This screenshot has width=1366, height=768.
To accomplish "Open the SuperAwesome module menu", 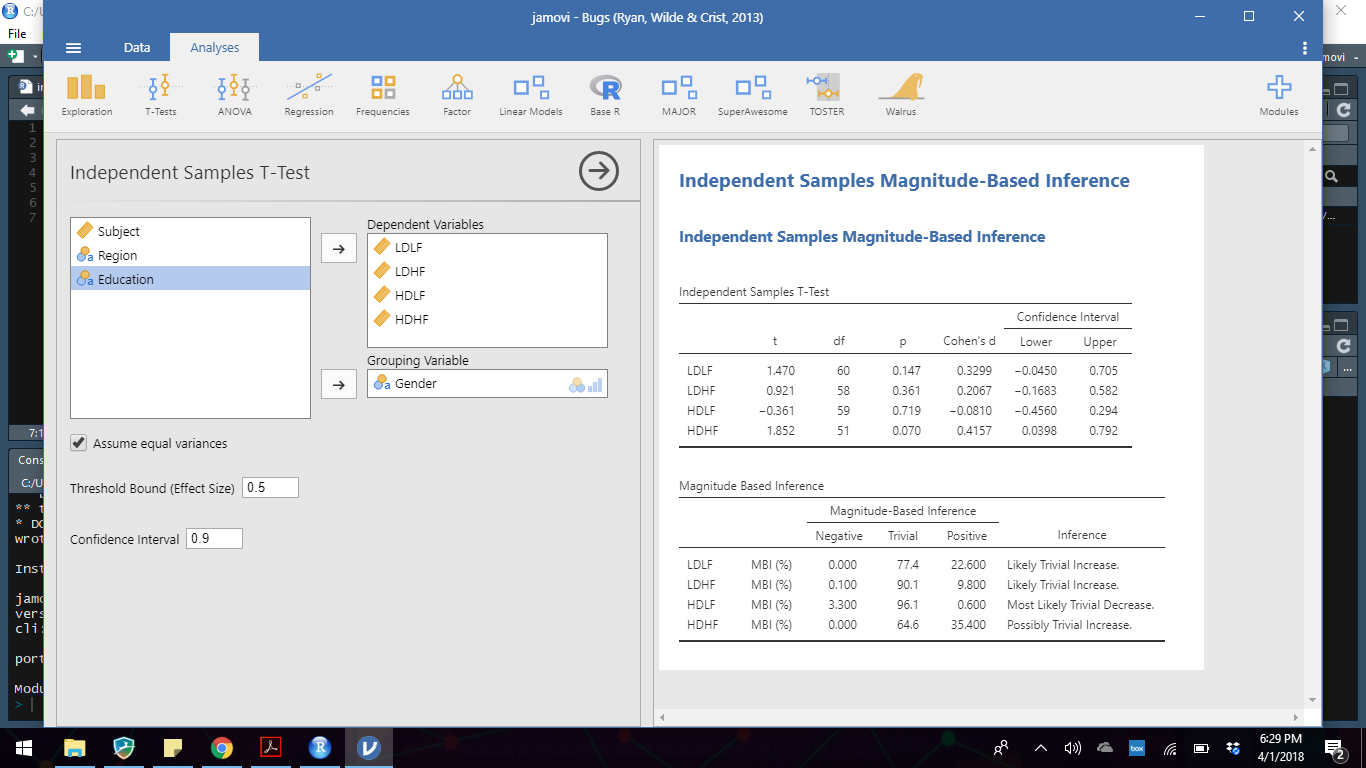I will [753, 96].
